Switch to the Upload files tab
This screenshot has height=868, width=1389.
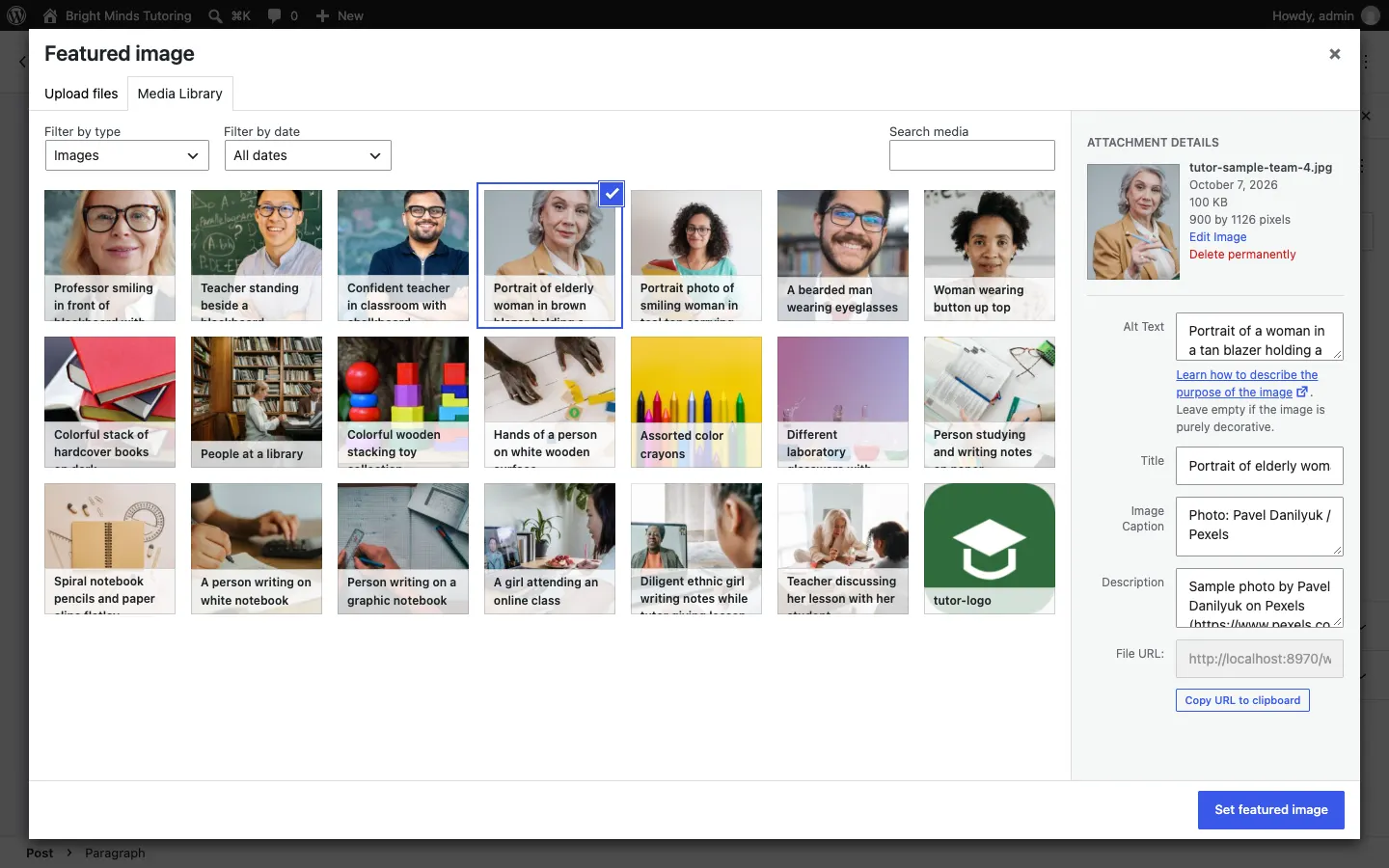coord(81,94)
